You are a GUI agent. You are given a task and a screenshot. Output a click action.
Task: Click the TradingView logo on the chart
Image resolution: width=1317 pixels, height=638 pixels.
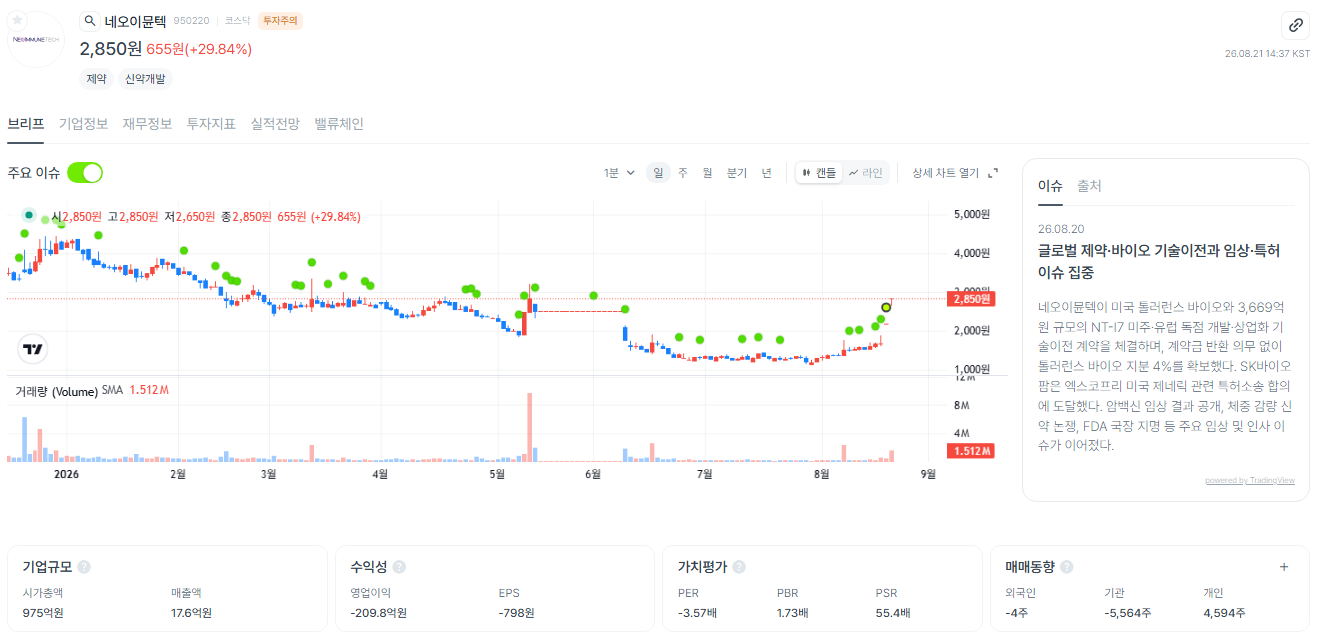coord(33,349)
